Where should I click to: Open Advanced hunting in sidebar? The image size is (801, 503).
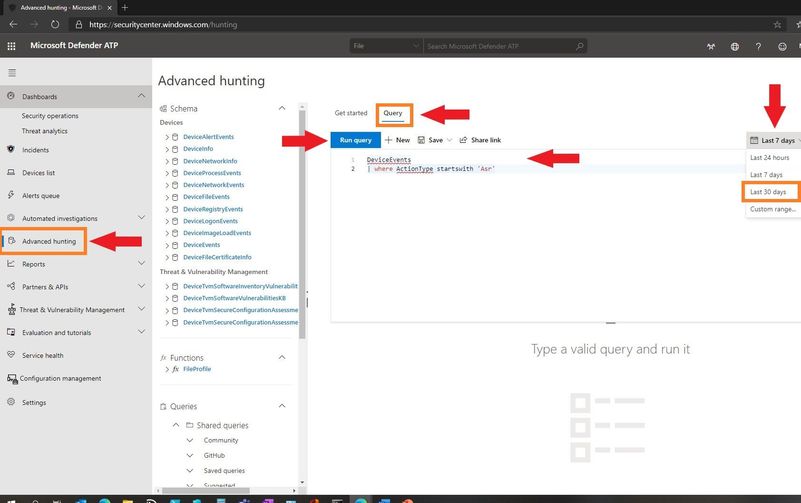pos(49,241)
